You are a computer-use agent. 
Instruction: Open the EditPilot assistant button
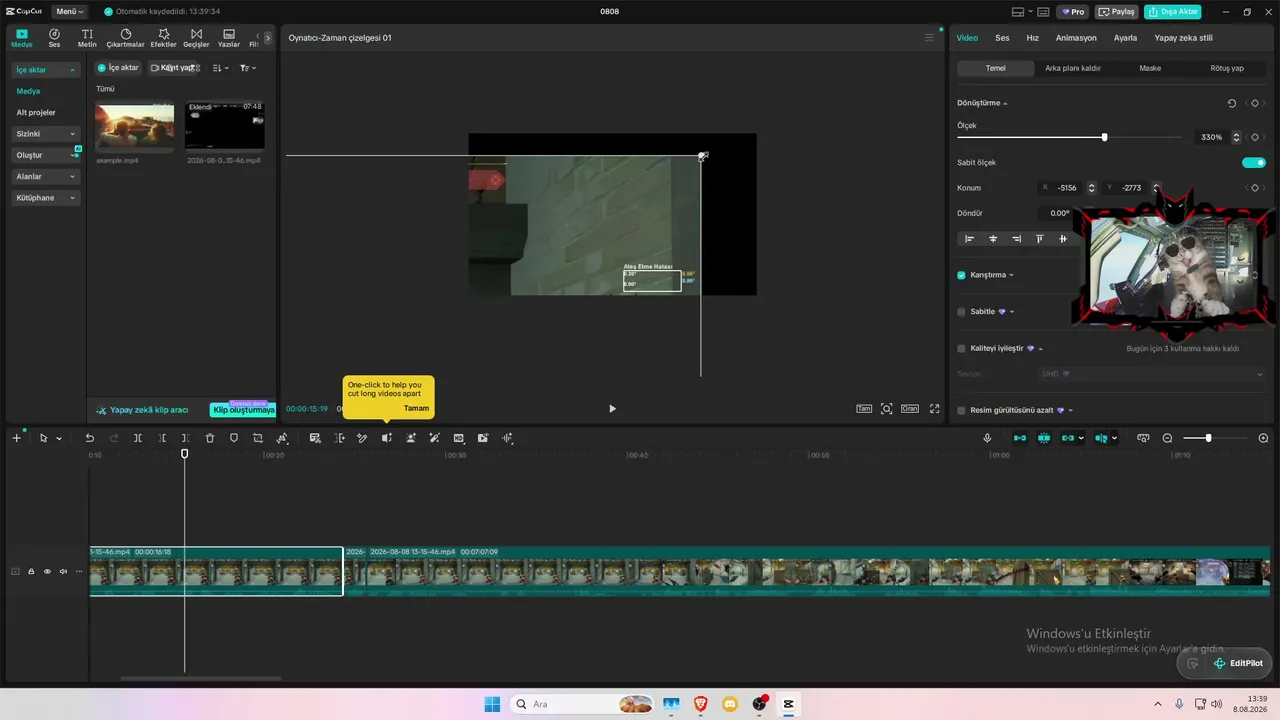tap(1238, 663)
